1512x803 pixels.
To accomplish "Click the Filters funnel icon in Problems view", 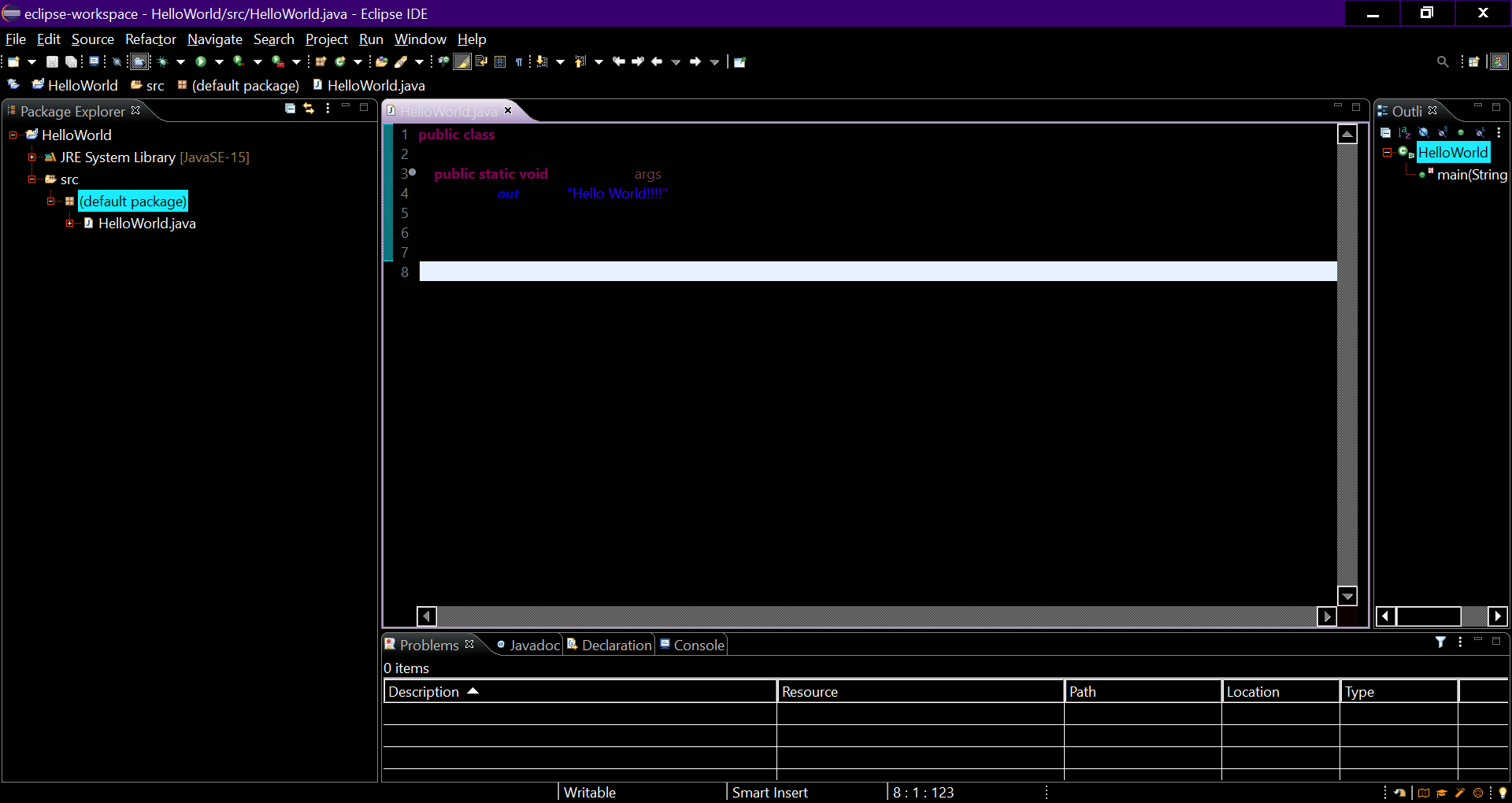I will (x=1440, y=642).
